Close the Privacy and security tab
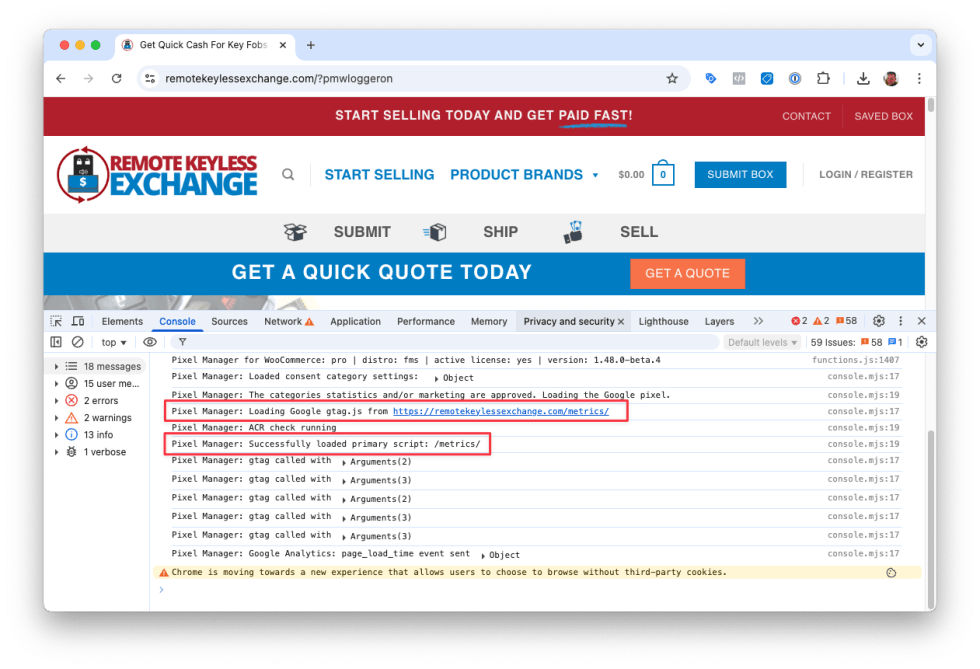The image size is (980, 669). (x=621, y=321)
